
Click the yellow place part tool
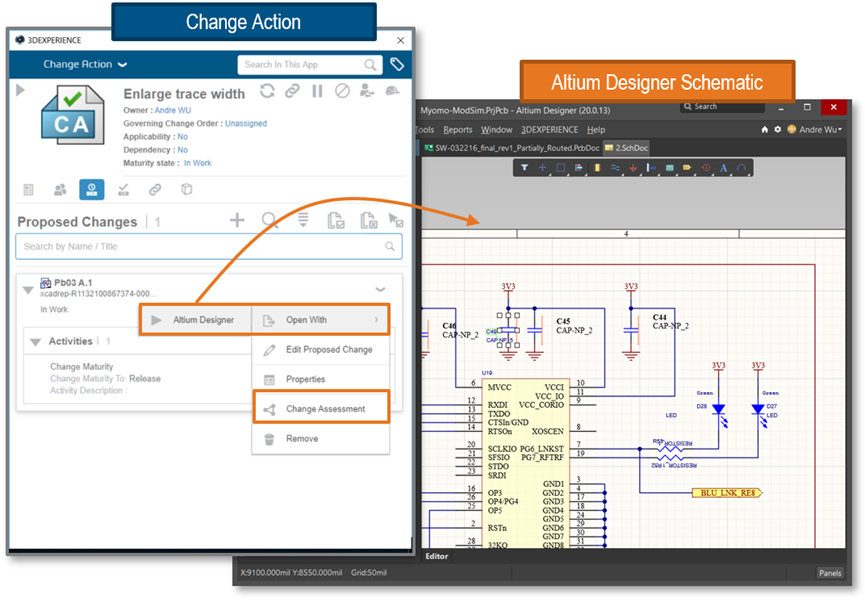597,168
